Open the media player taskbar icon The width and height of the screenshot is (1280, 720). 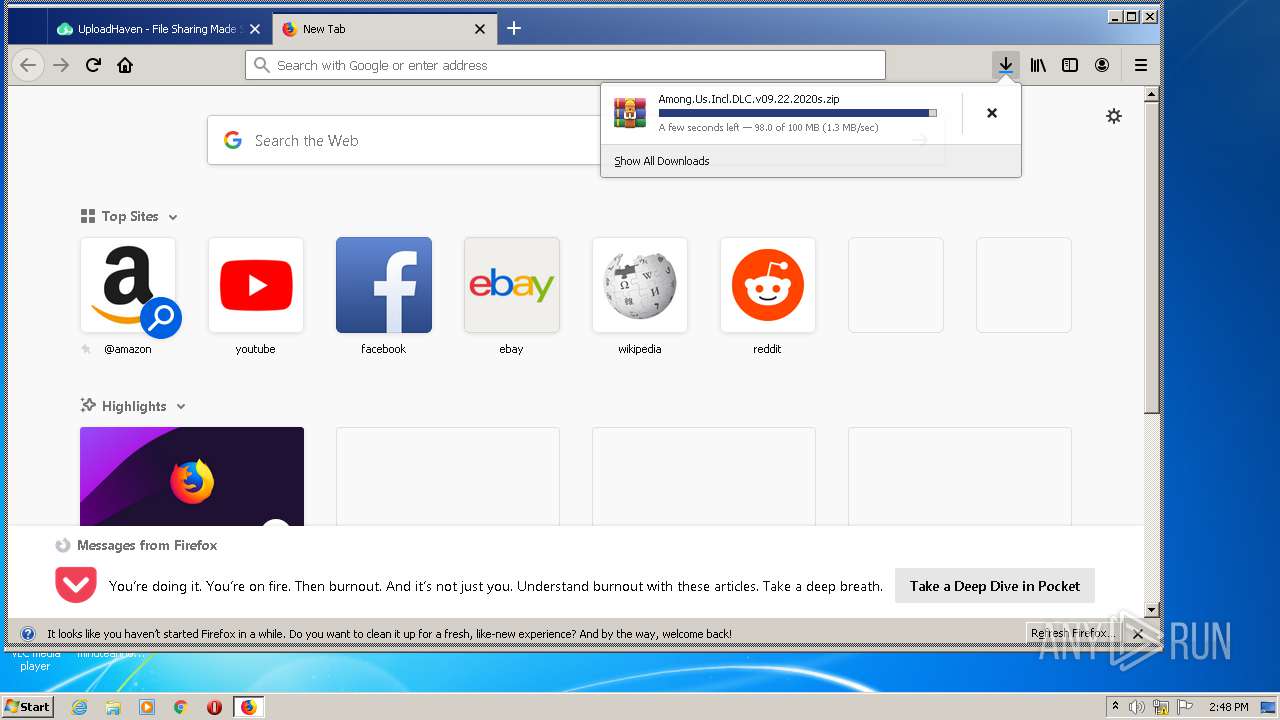147,707
